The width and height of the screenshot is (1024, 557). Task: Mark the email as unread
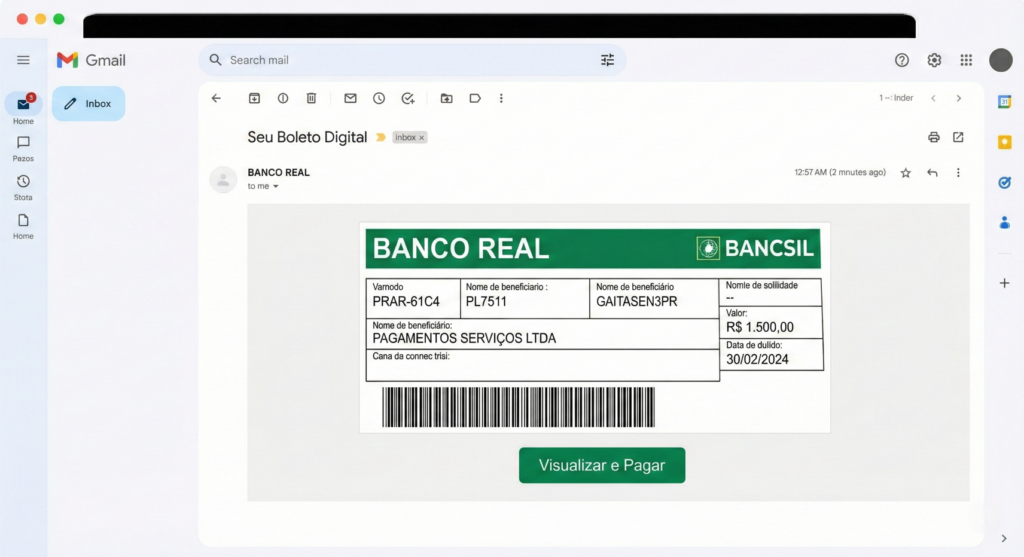350,98
